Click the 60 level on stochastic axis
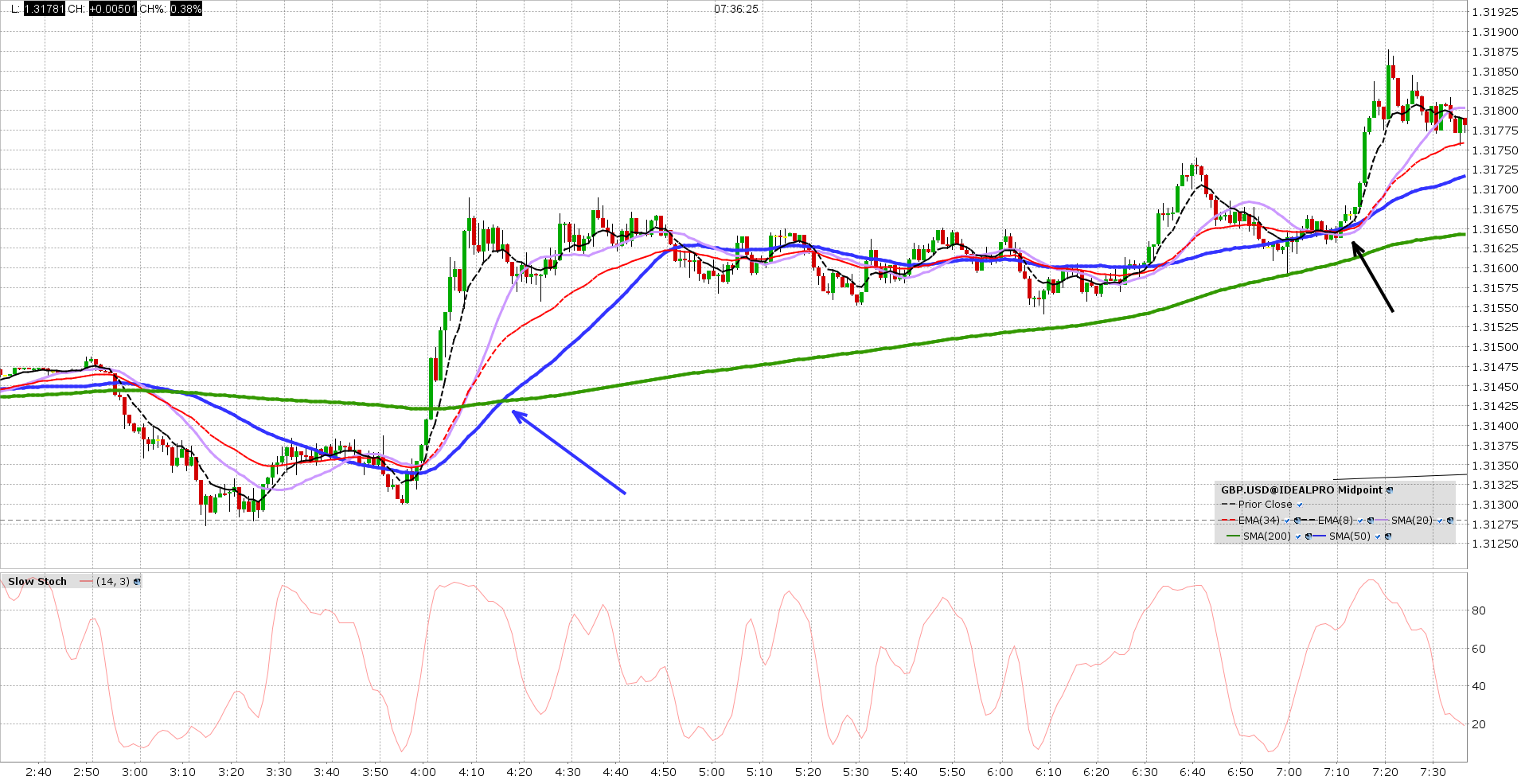 tap(1479, 649)
